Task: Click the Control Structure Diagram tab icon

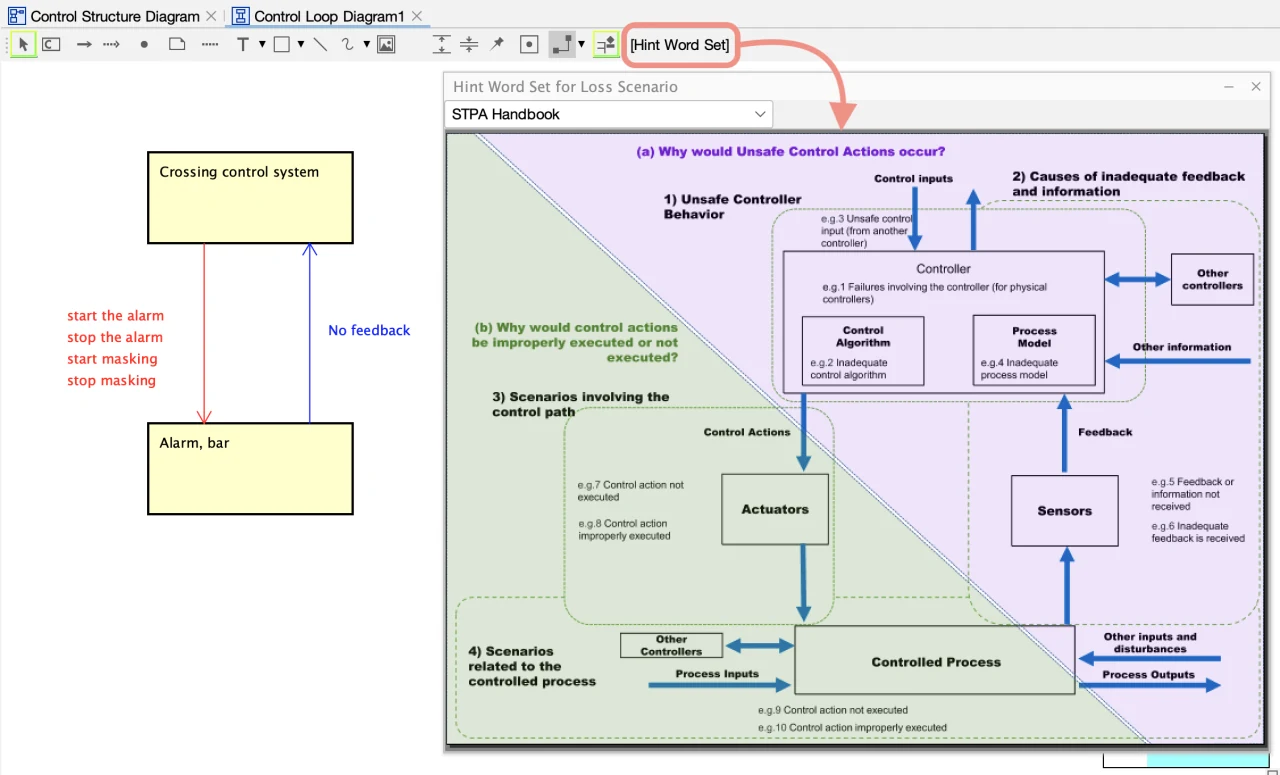Action: (x=17, y=17)
